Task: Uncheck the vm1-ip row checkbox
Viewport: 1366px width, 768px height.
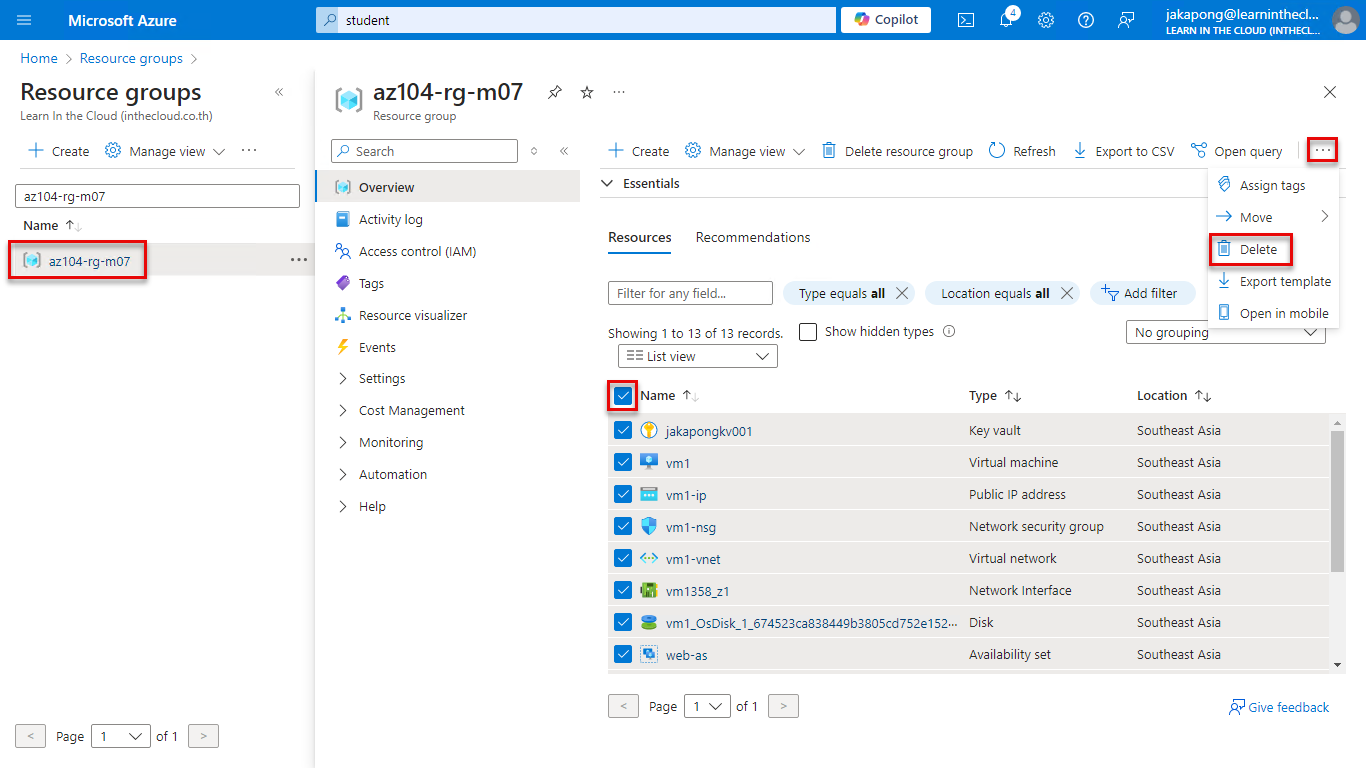Action: (623, 495)
